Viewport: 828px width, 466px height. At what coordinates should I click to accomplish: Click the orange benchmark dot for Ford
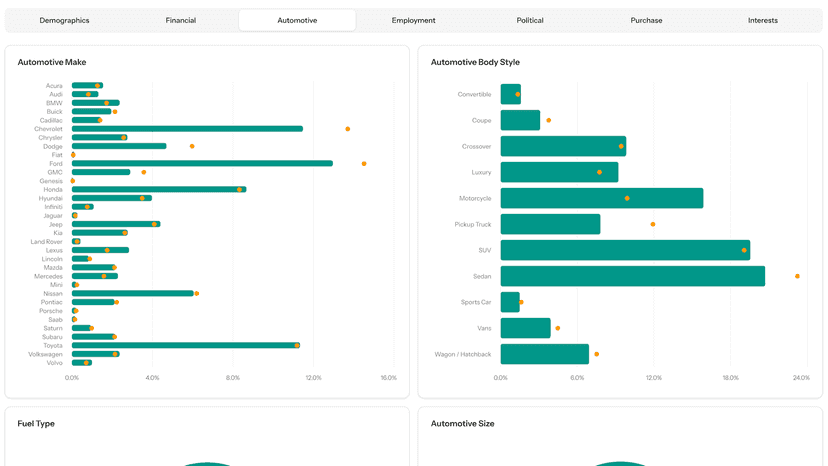pos(364,164)
